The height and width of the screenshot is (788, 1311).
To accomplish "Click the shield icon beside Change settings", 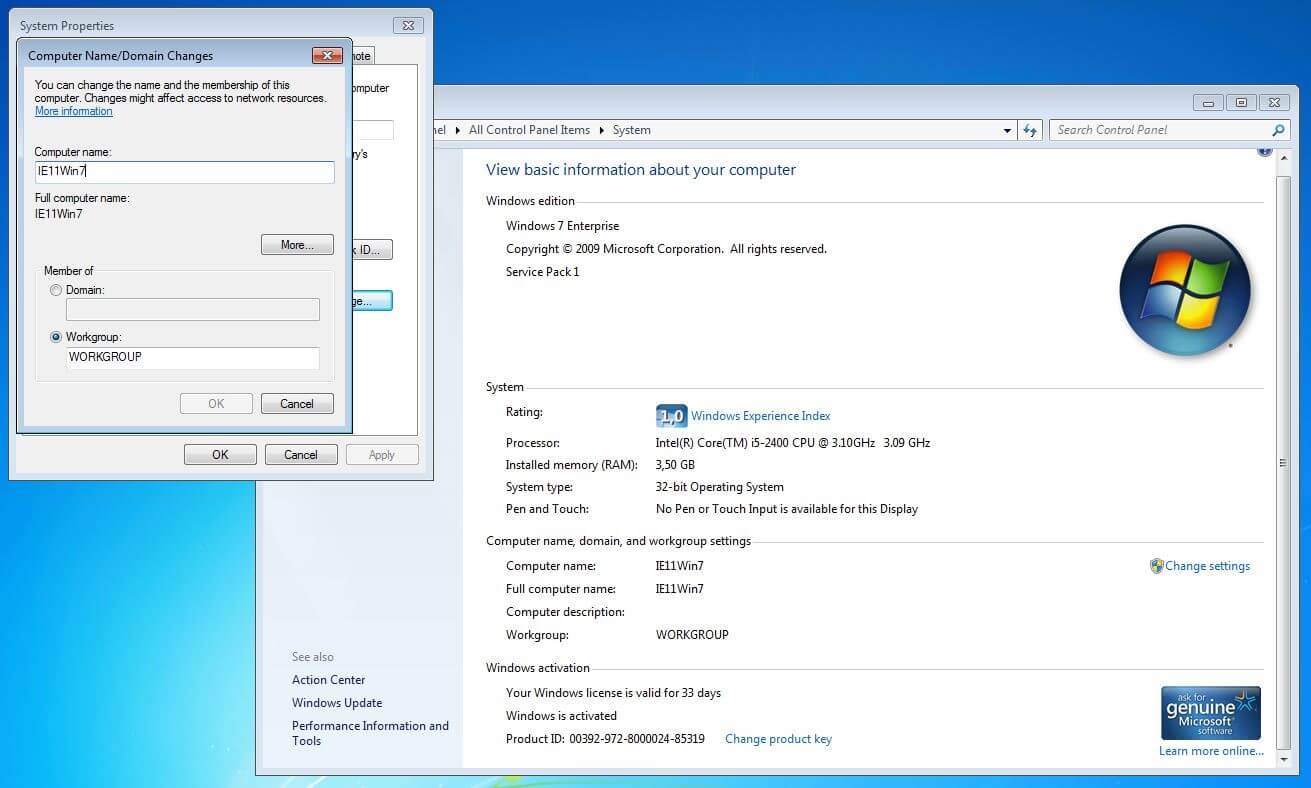I will 1157,565.
